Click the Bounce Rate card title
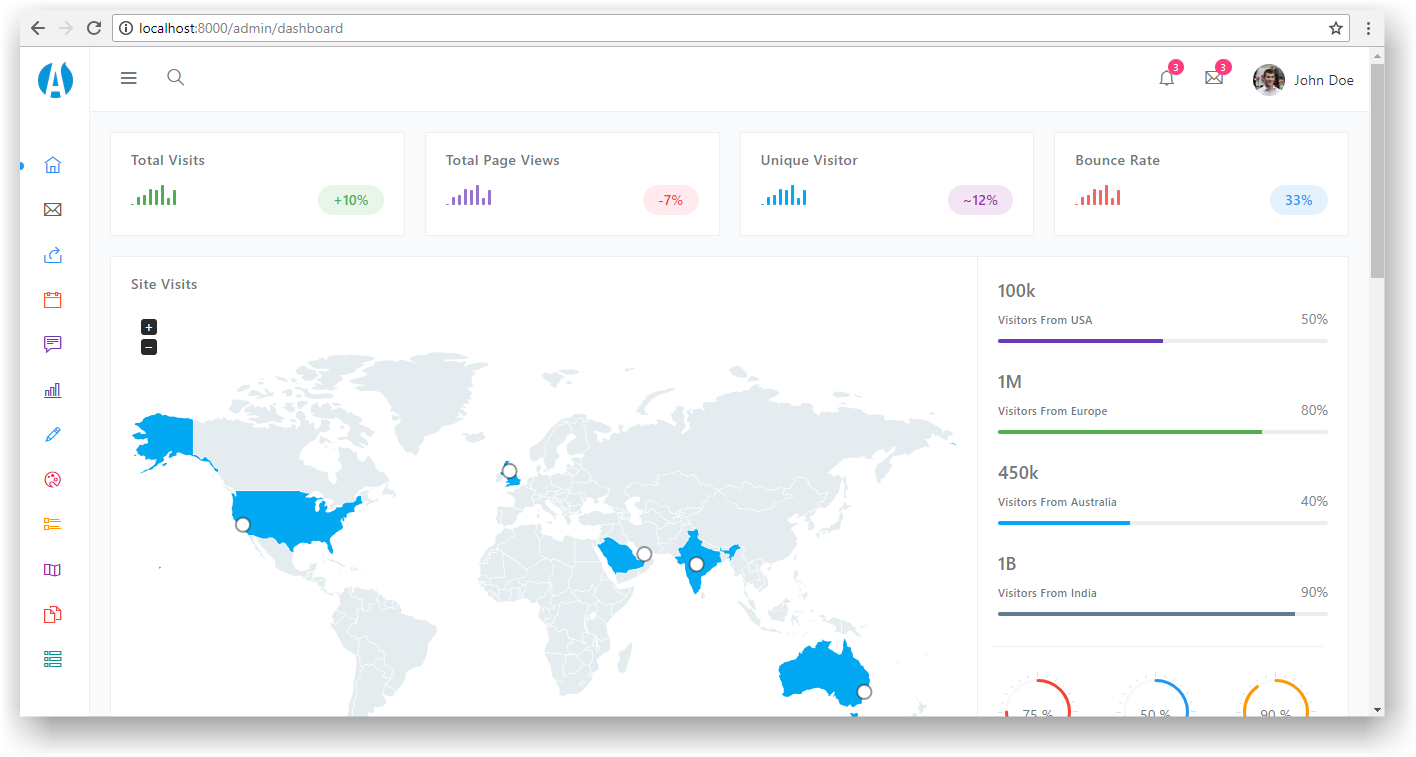This screenshot has height=757, width=1416. [x=1117, y=160]
